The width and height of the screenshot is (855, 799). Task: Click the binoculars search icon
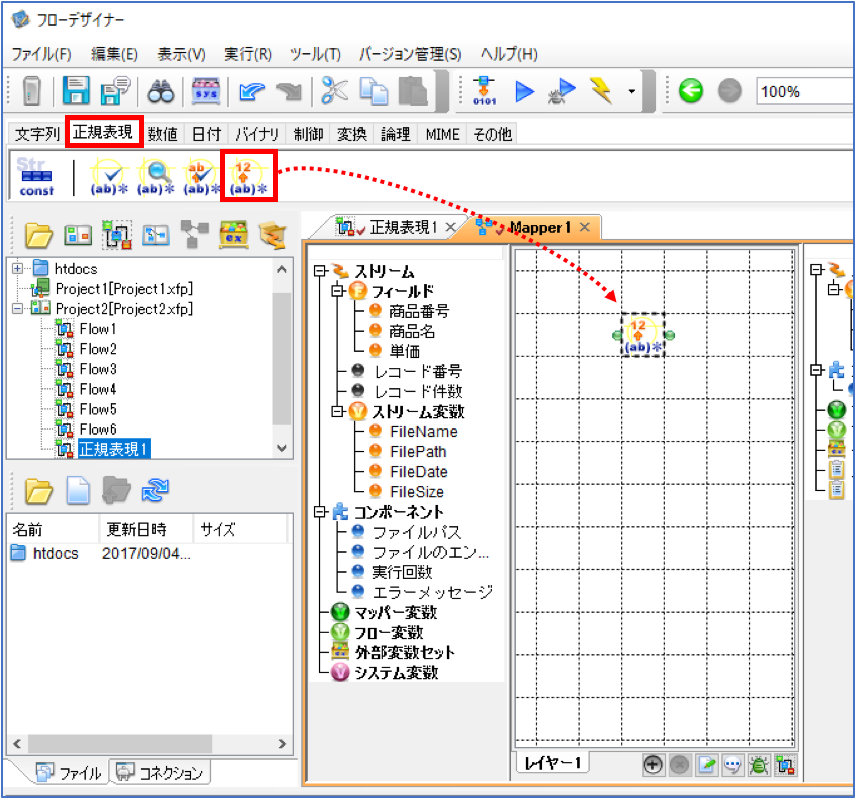pos(161,91)
